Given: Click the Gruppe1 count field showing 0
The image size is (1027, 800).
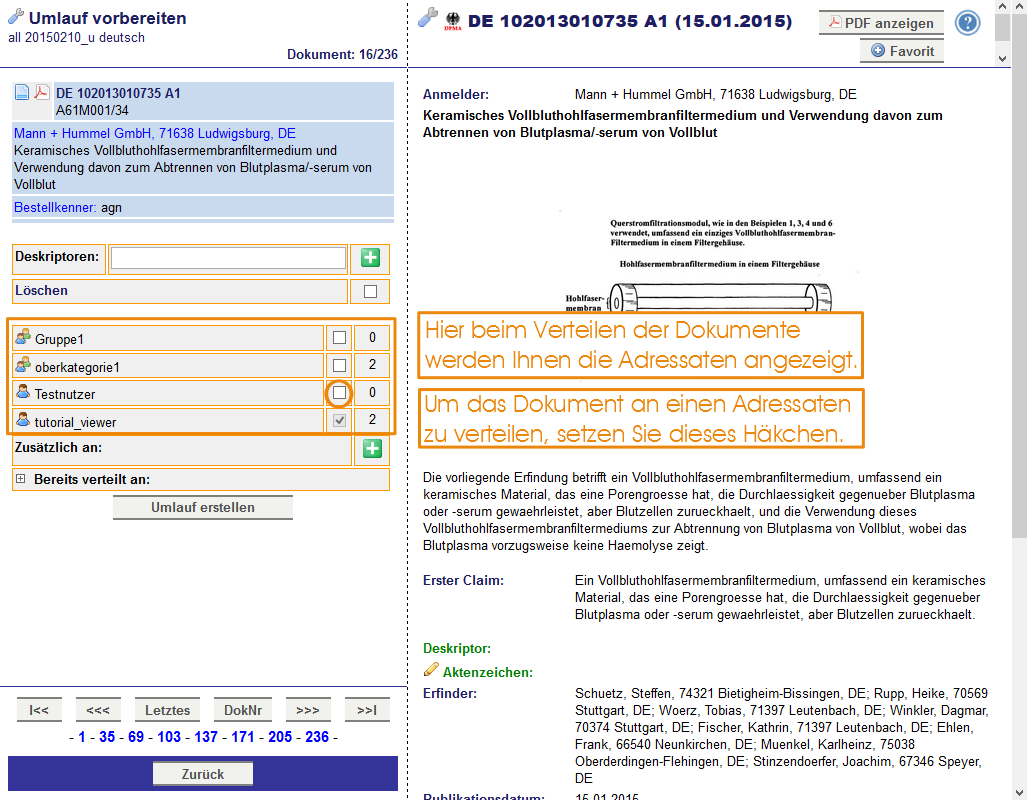Looking at the screenshot, I should coord(372,338).
